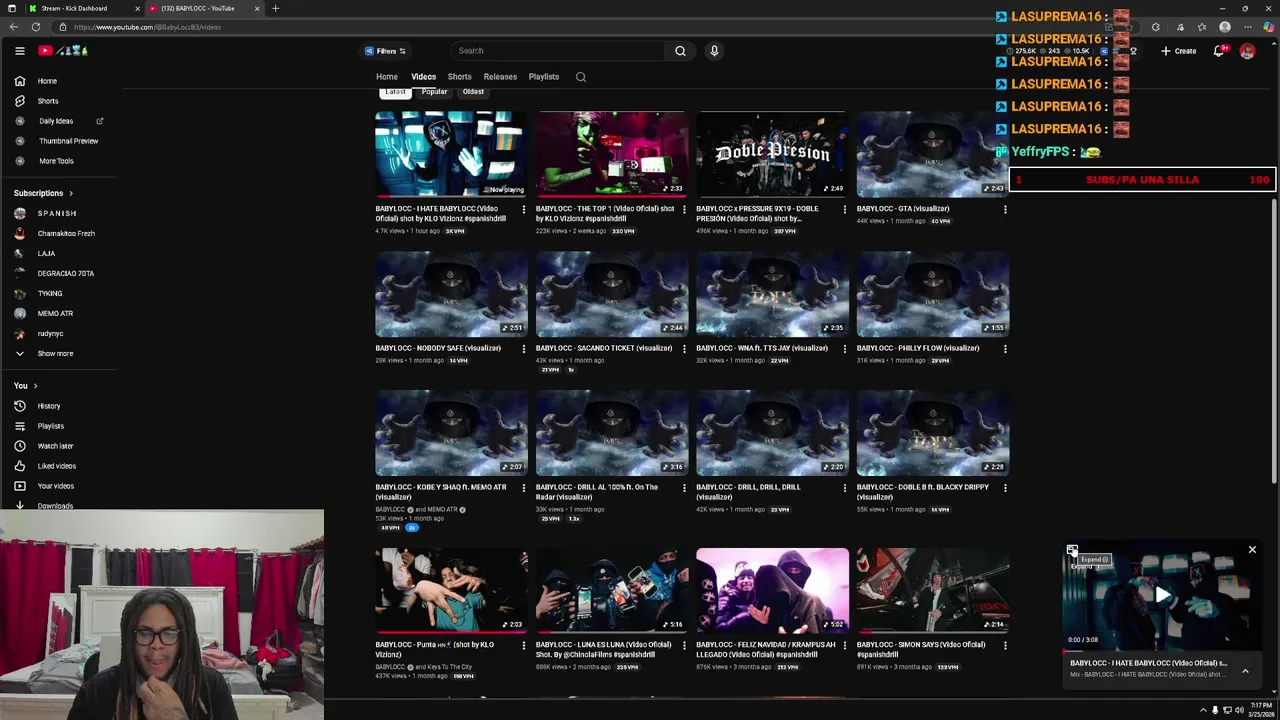The width and height of the screenshot is (1280, 720).
Task: Click the miniplayer progress bar
Action: [1160, 652]
